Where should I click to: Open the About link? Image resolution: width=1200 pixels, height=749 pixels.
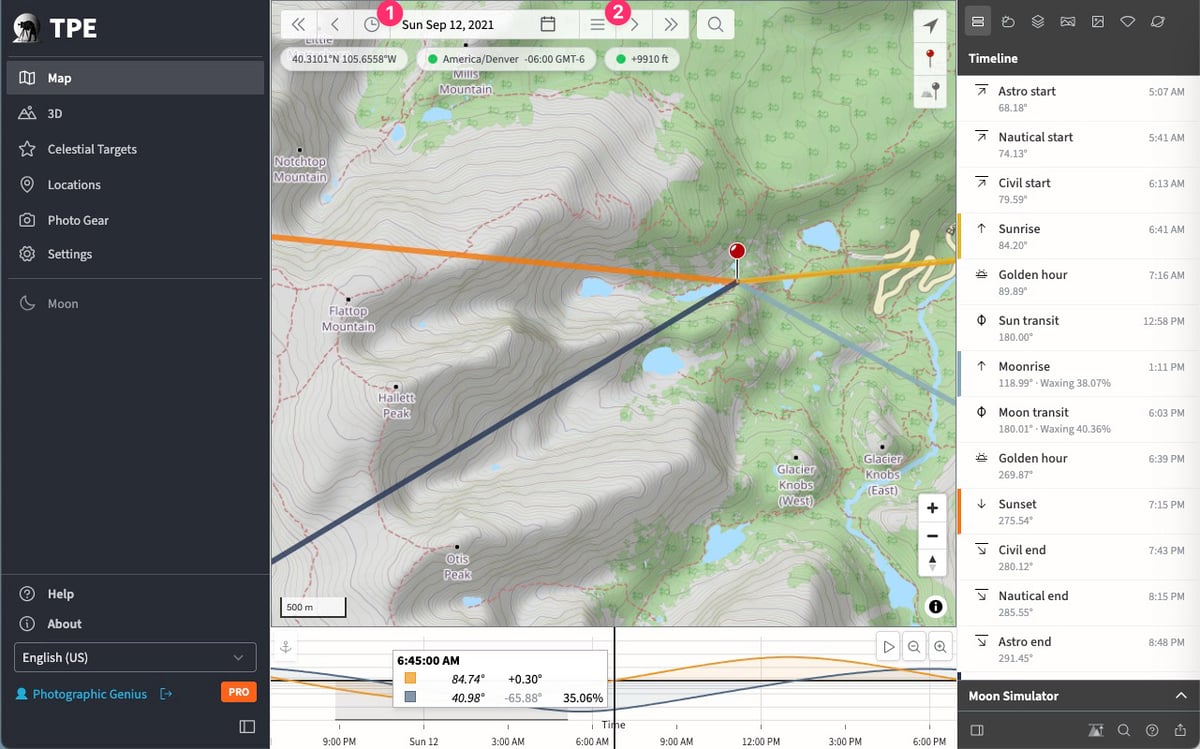pos(64,624)
